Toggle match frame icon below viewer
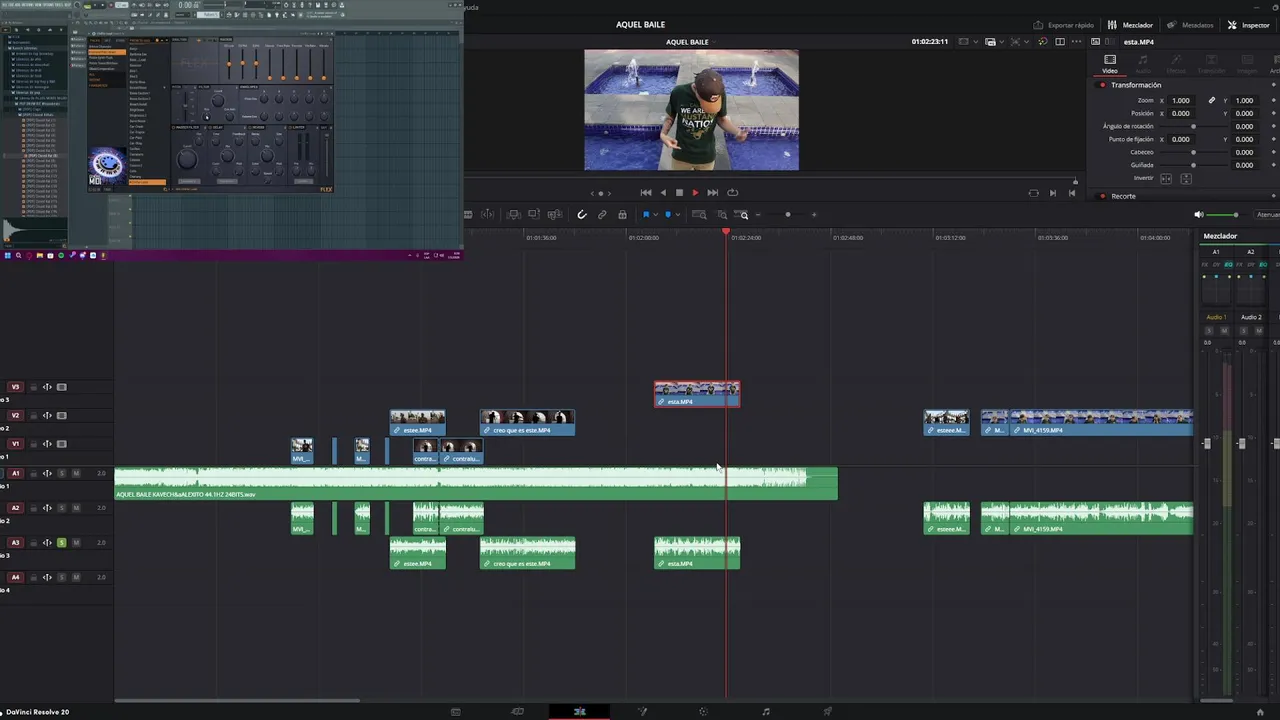 click(1034, 193)
